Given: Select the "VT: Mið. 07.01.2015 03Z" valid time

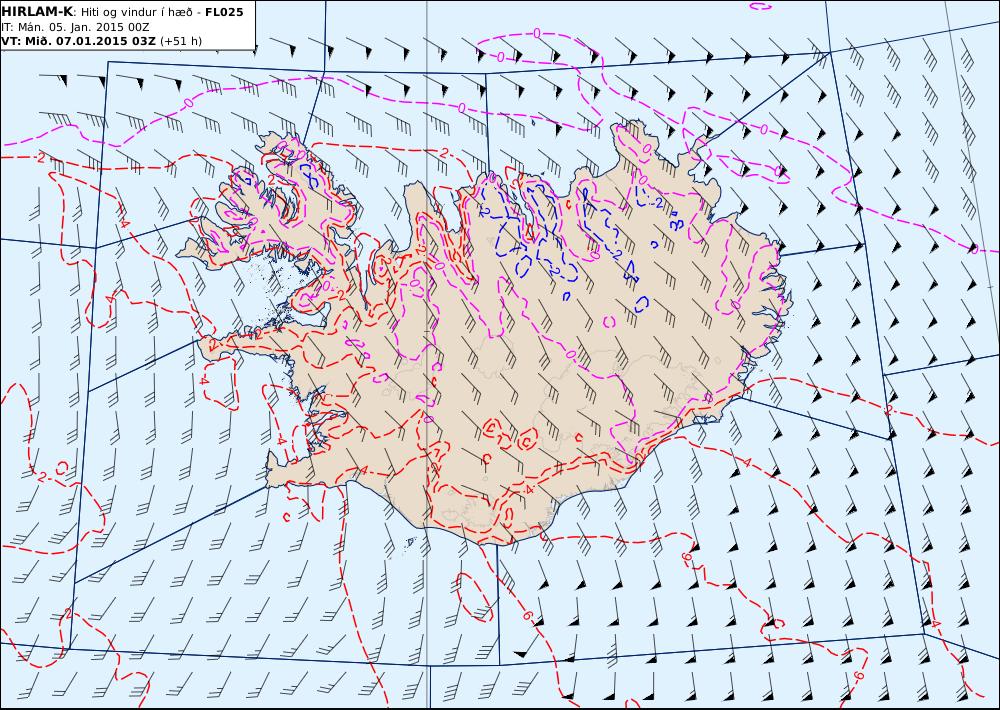Looking at the screenshot, I should click(x=78, y=41).
